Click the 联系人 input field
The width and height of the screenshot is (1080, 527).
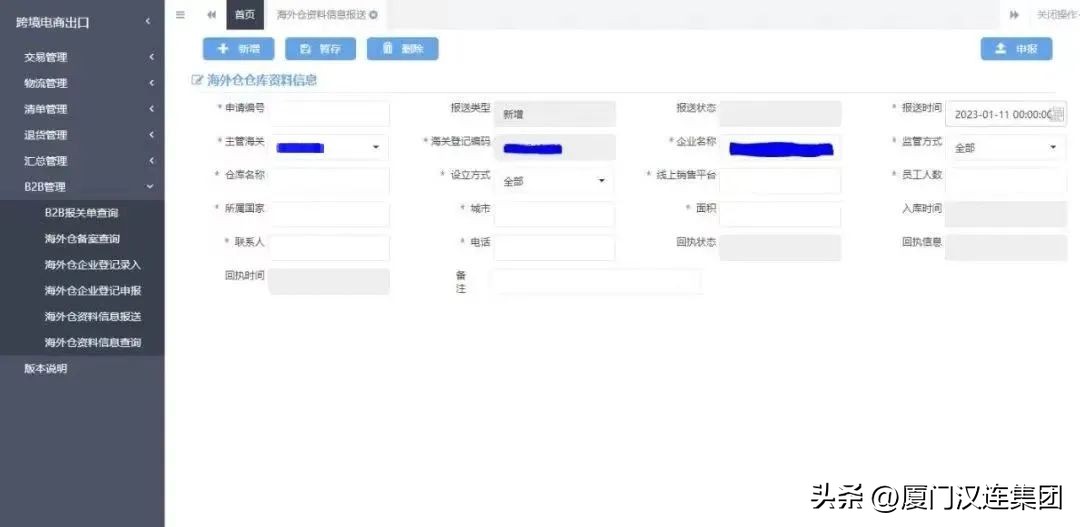(x=329, y=248)
